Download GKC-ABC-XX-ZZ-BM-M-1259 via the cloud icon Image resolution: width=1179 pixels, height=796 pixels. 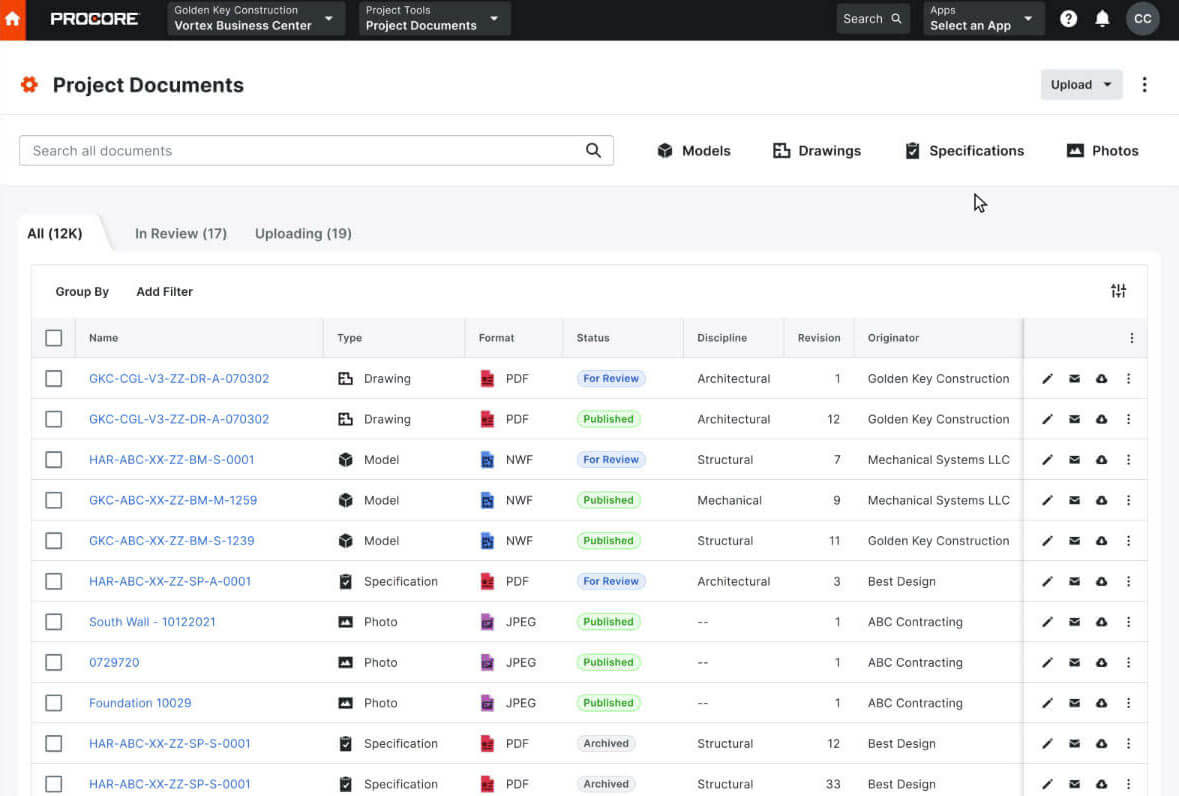click(x=1101, y=500)
